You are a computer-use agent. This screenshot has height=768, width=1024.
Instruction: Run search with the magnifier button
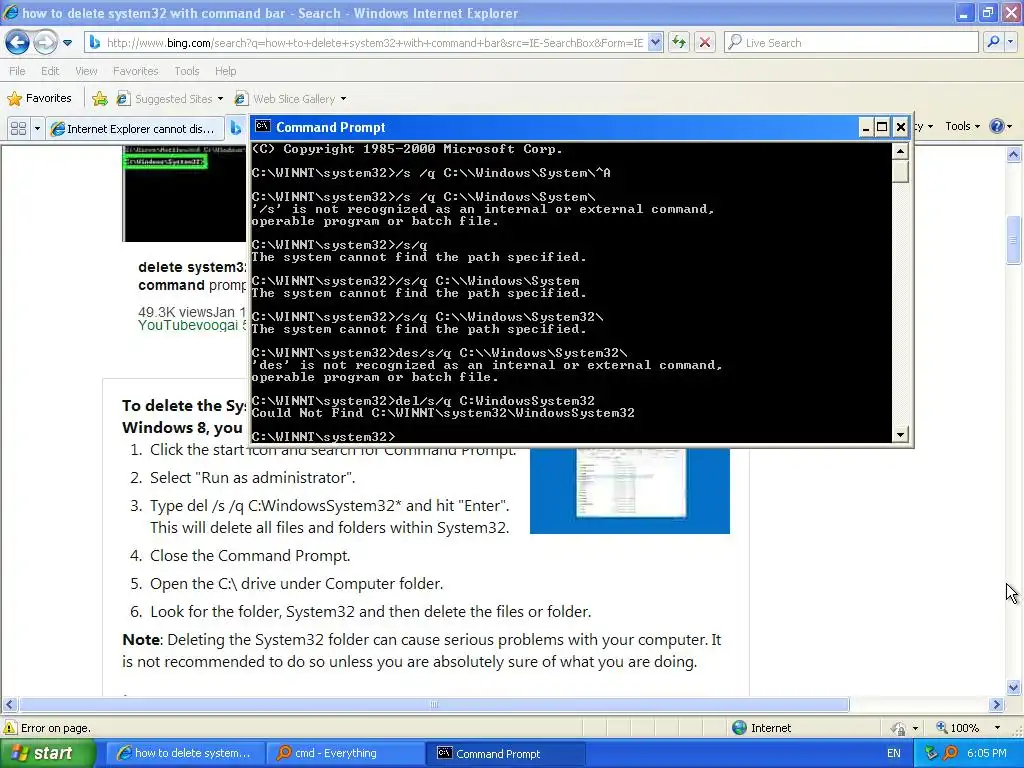coord(993,42)
